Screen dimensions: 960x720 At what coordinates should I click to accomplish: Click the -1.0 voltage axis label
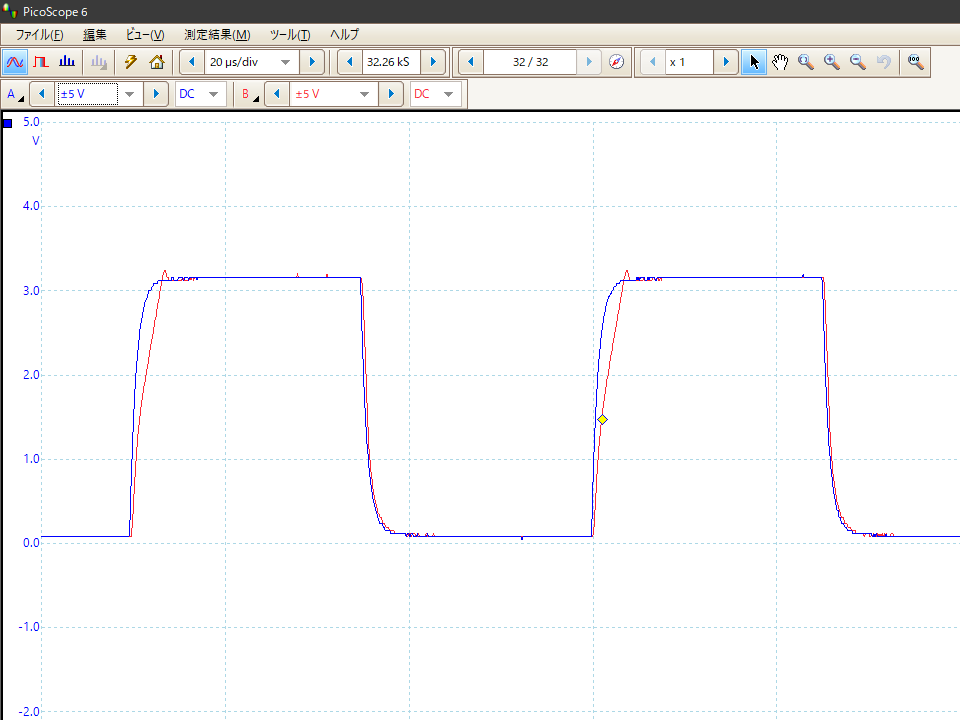pyautogui.click(x=29, y=627)
